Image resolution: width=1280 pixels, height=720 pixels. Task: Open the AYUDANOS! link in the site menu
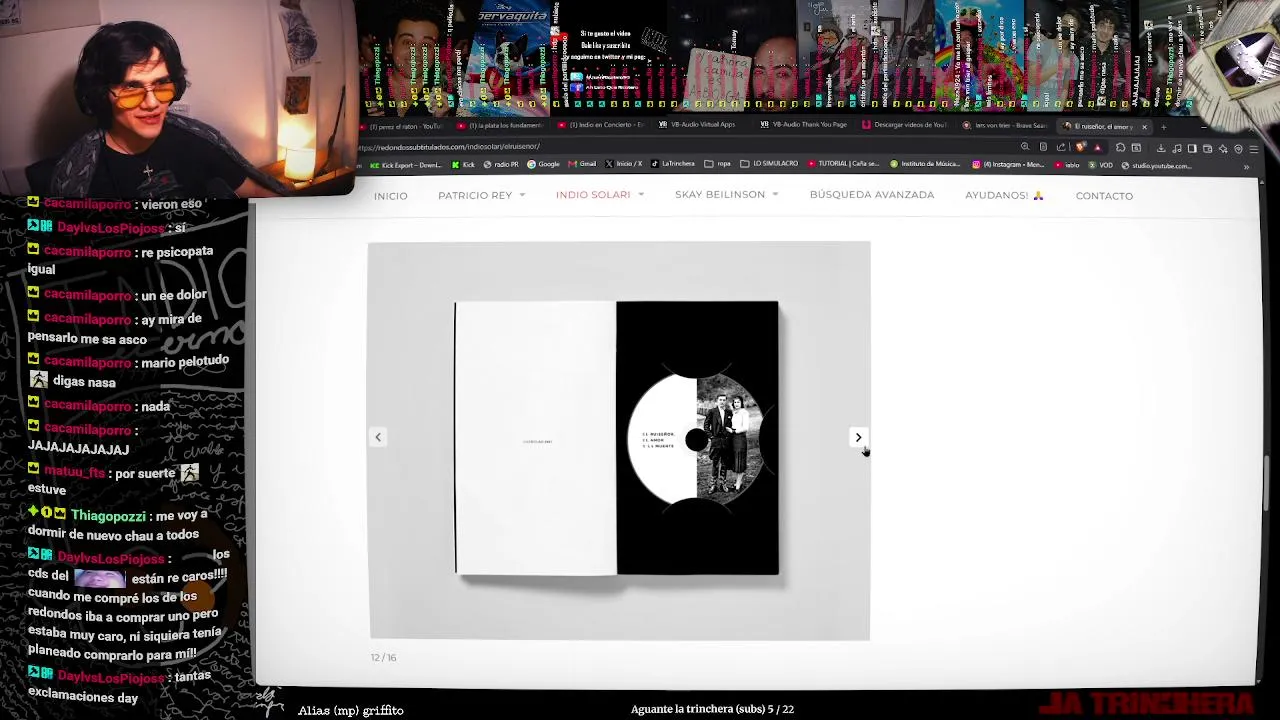click(1004, 196)
